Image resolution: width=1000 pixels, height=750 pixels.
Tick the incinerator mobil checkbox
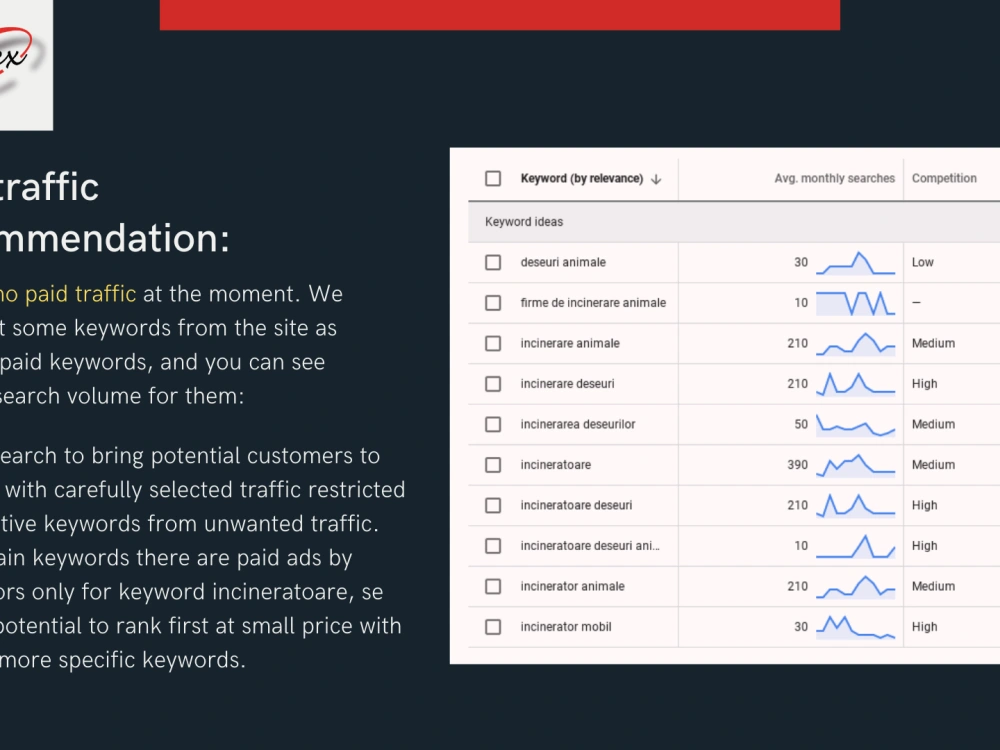coord(493,627)
